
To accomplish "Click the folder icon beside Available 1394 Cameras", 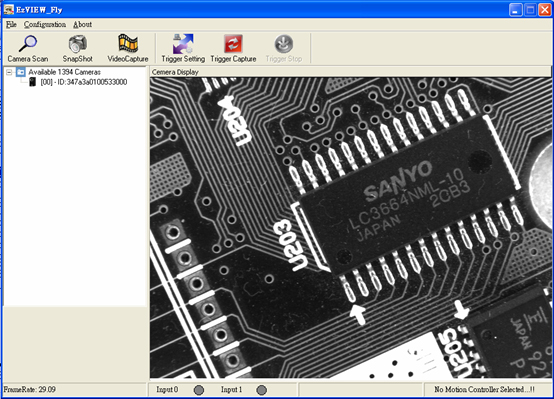I will coord(21,72).
